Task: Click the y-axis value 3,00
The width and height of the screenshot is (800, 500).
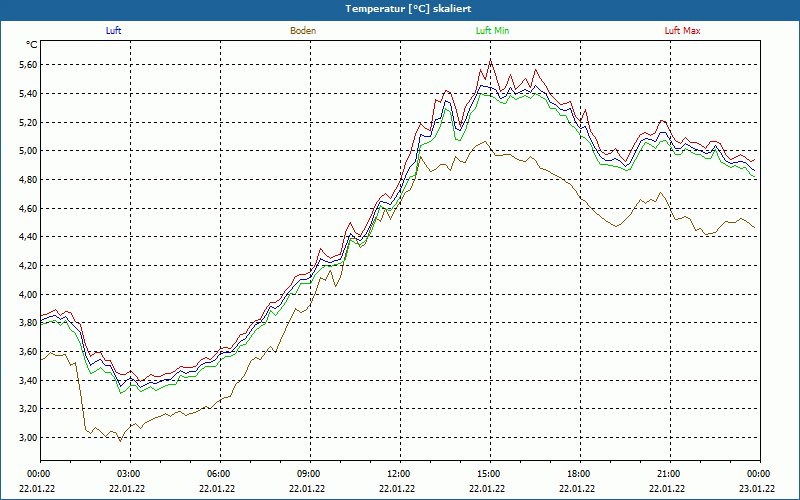Action: point(27,438)
